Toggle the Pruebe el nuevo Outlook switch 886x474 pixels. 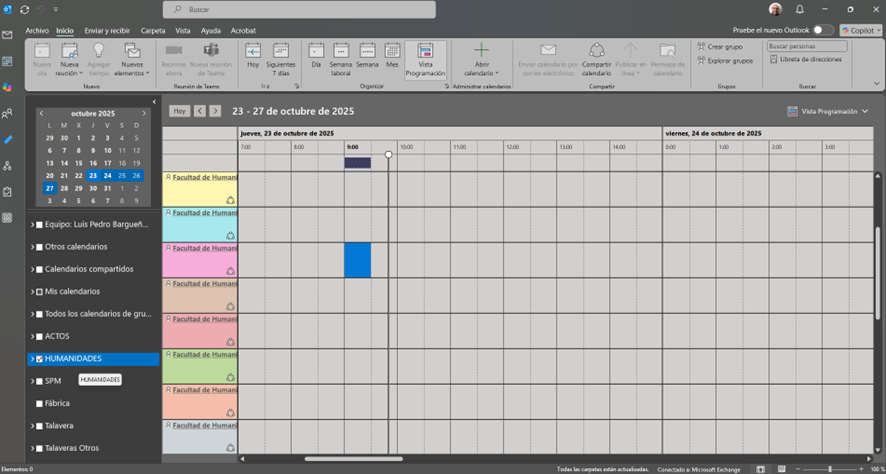click(823, 31)
